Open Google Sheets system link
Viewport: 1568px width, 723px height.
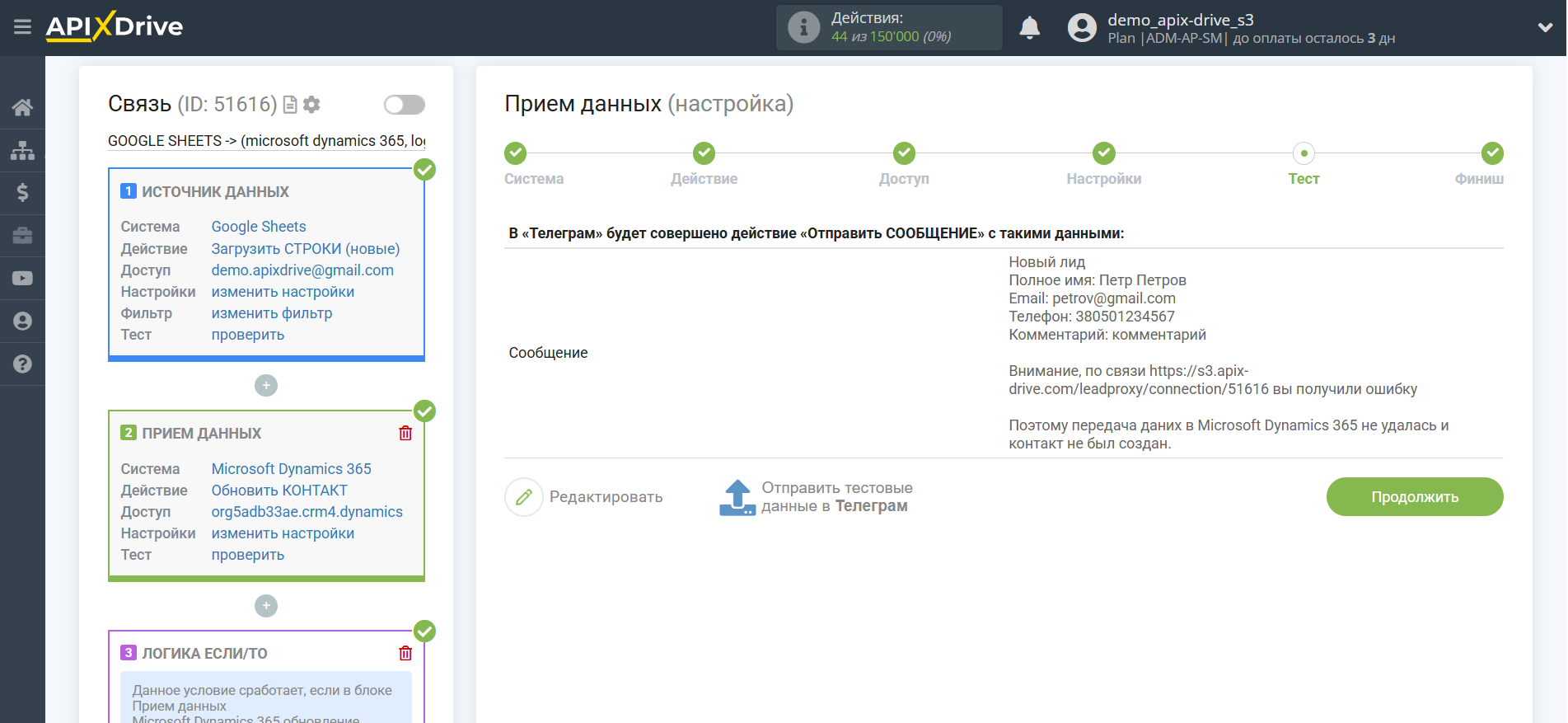coord(258,227)
